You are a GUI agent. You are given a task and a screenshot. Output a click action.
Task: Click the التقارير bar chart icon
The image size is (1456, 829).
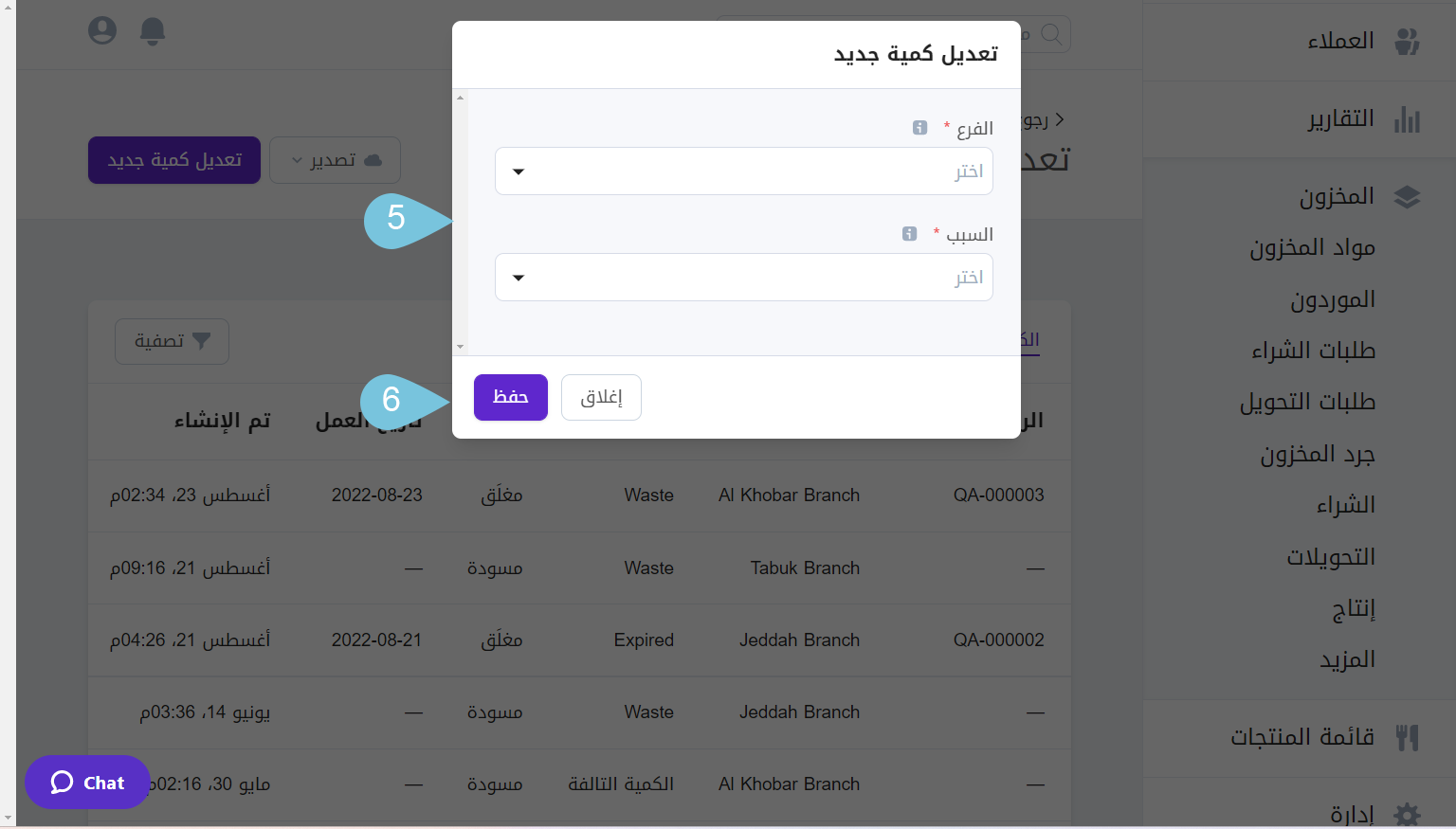click(x=1408, y=119)
